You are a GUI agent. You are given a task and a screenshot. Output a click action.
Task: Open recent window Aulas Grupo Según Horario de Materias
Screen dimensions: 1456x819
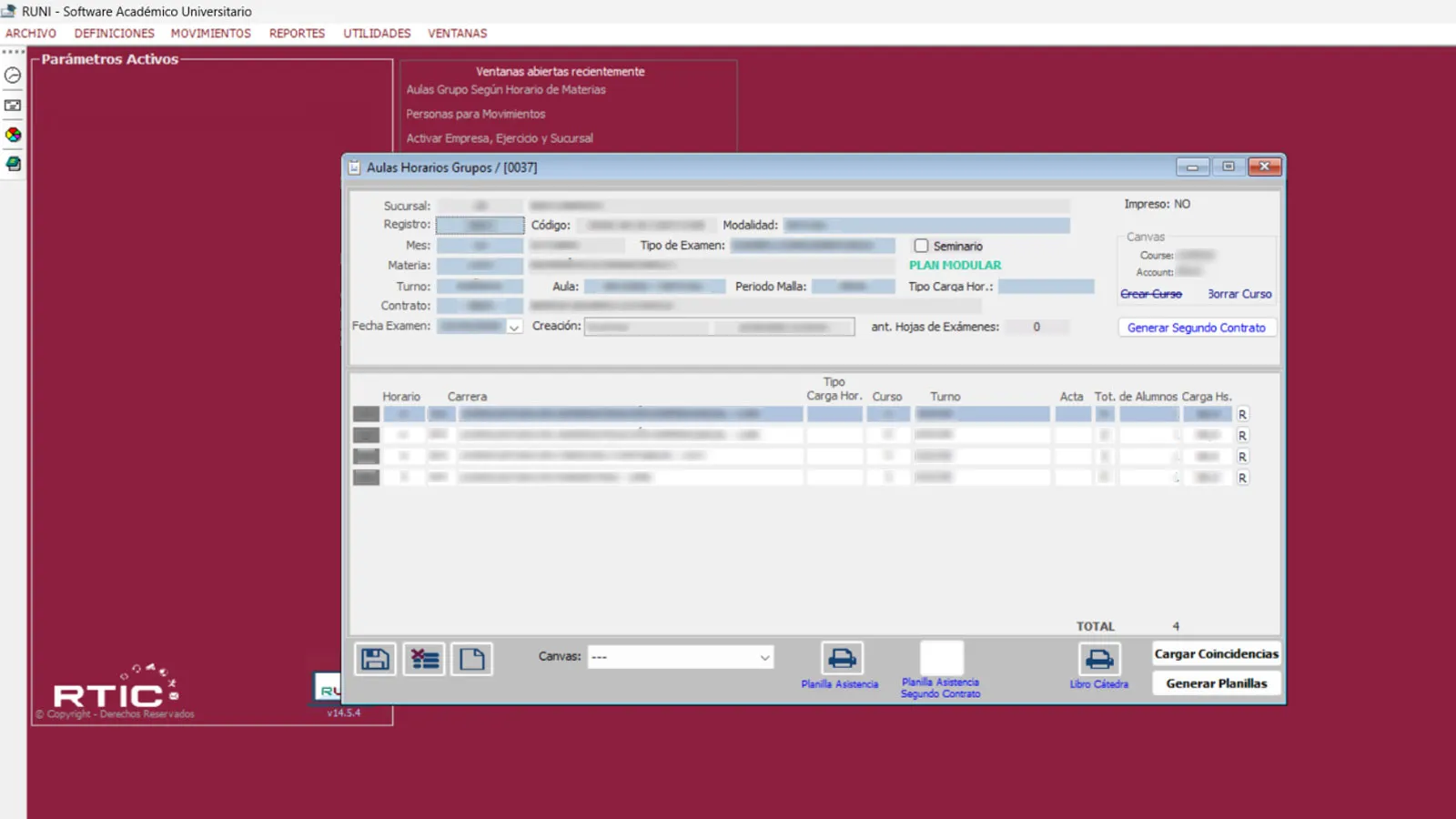pyautogui.click(x=506, y=90)
